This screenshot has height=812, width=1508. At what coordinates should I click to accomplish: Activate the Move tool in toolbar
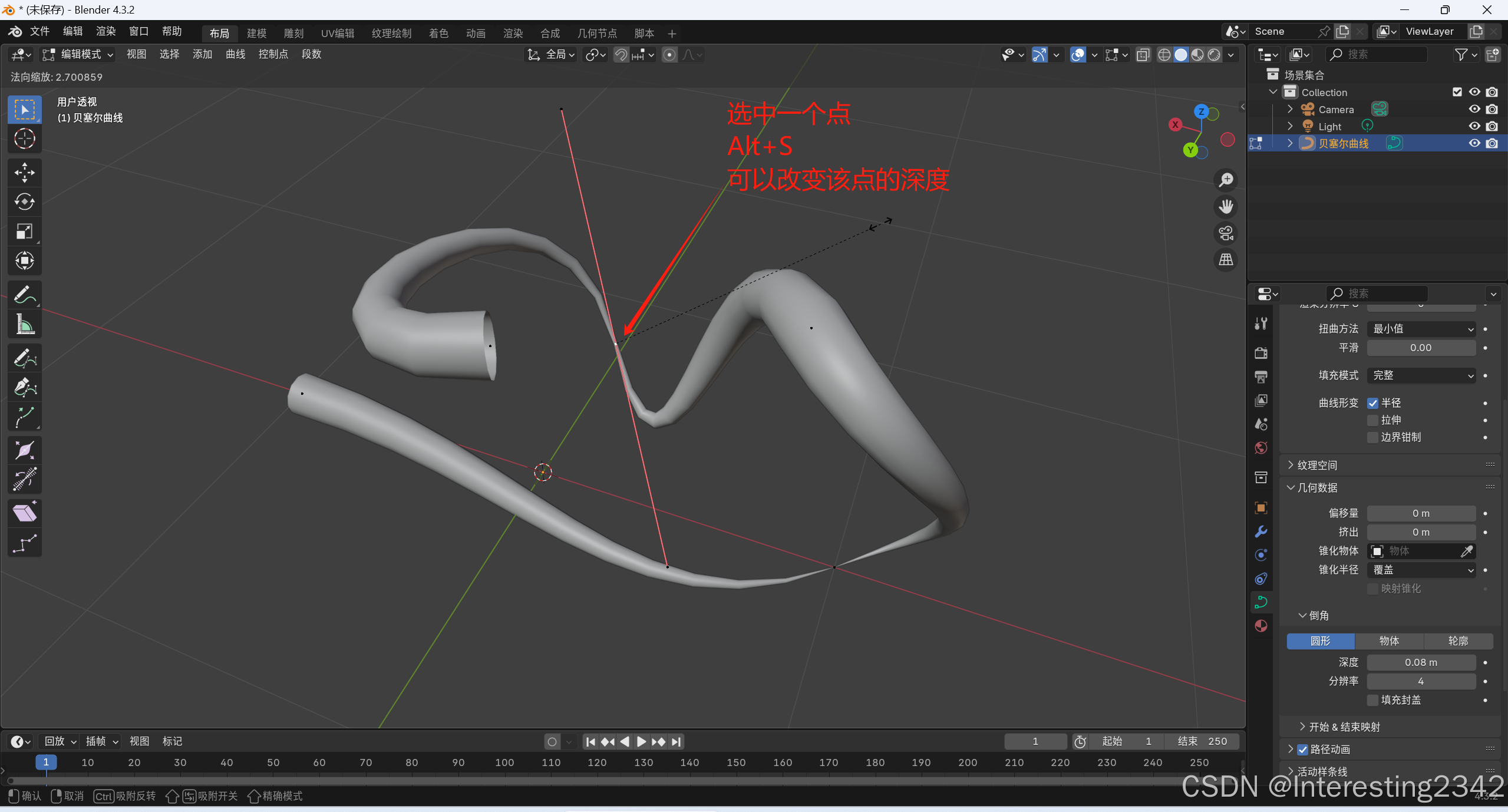[24, 173]
